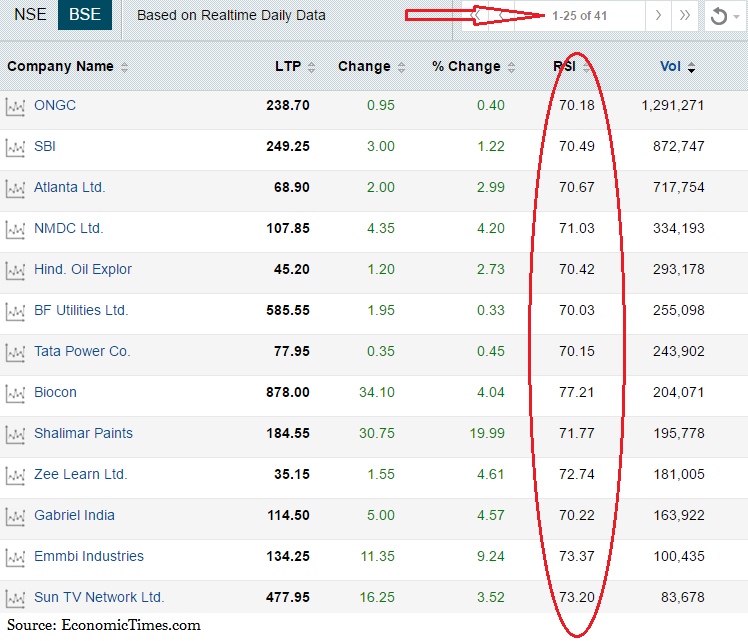The height and width of the screenshot is (641, 748).
Task: Select the ONGC LTP value 238.70
Action: tap(288, 105)
